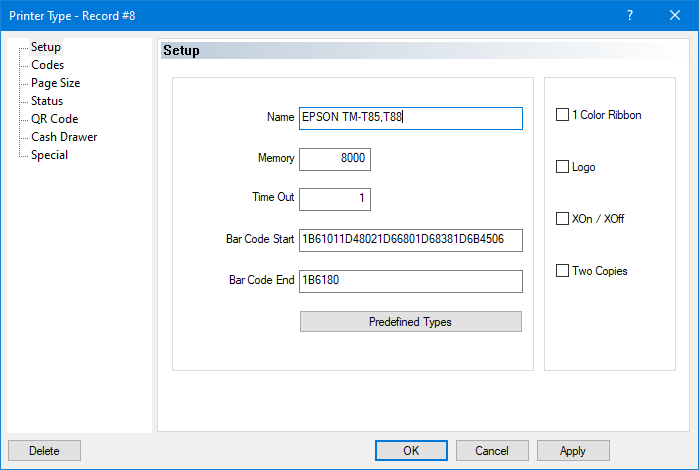This screenshot has height=470, width=699.
Task: Switch to Cash Drawer section
Action: [64, 137]
